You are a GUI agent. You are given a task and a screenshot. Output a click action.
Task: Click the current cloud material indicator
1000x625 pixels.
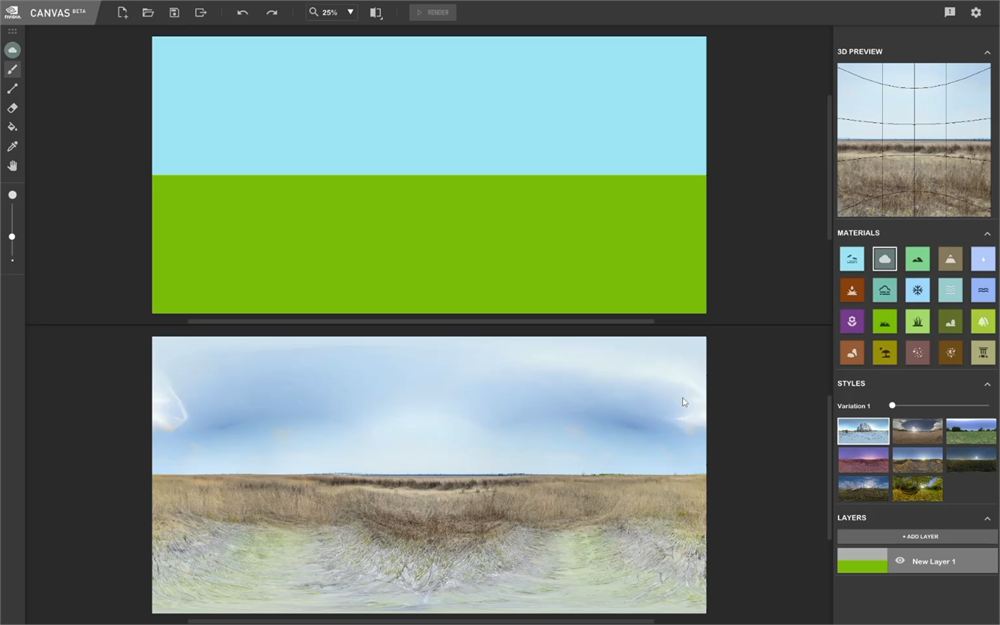12,50
